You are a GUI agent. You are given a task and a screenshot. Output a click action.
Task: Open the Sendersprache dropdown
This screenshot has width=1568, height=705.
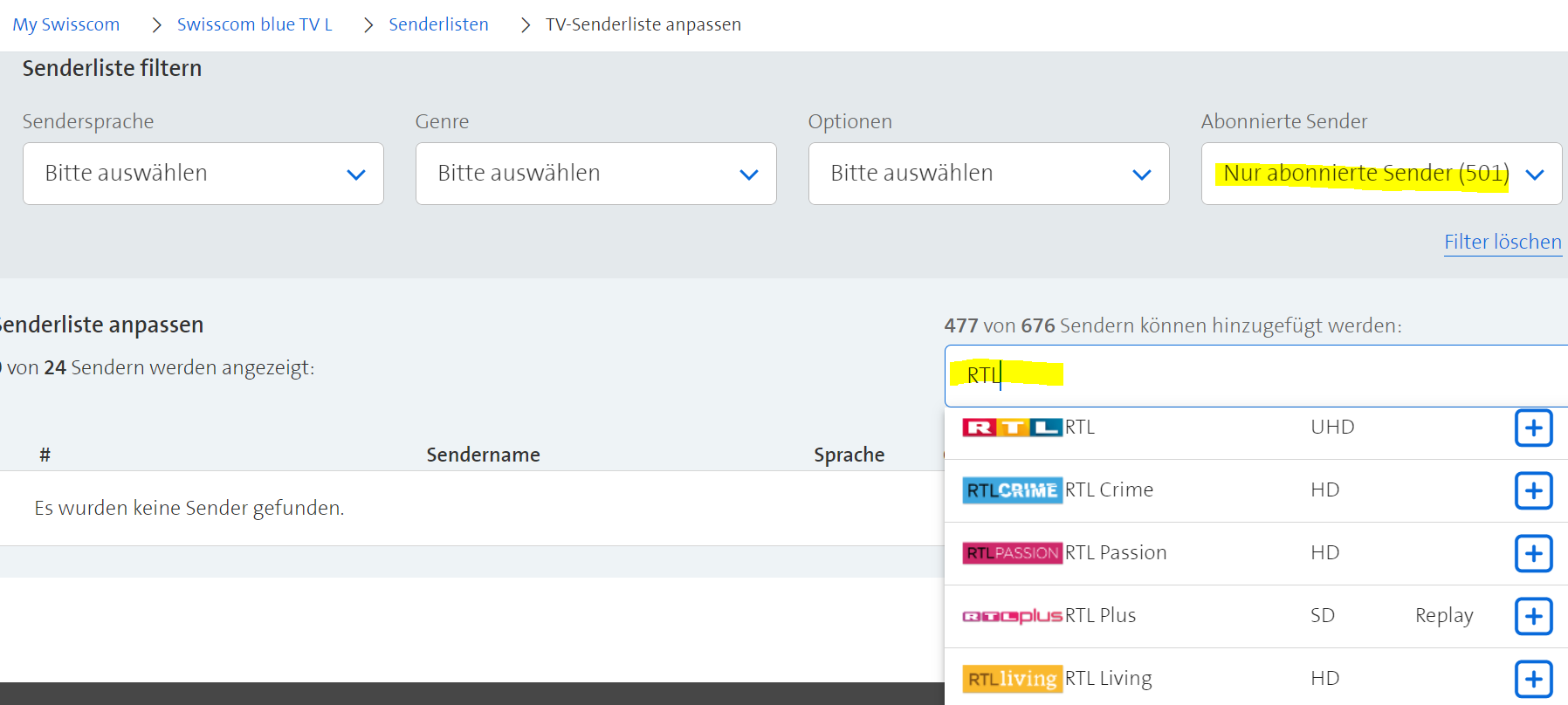pyautogui.click(x=203, y=174)
